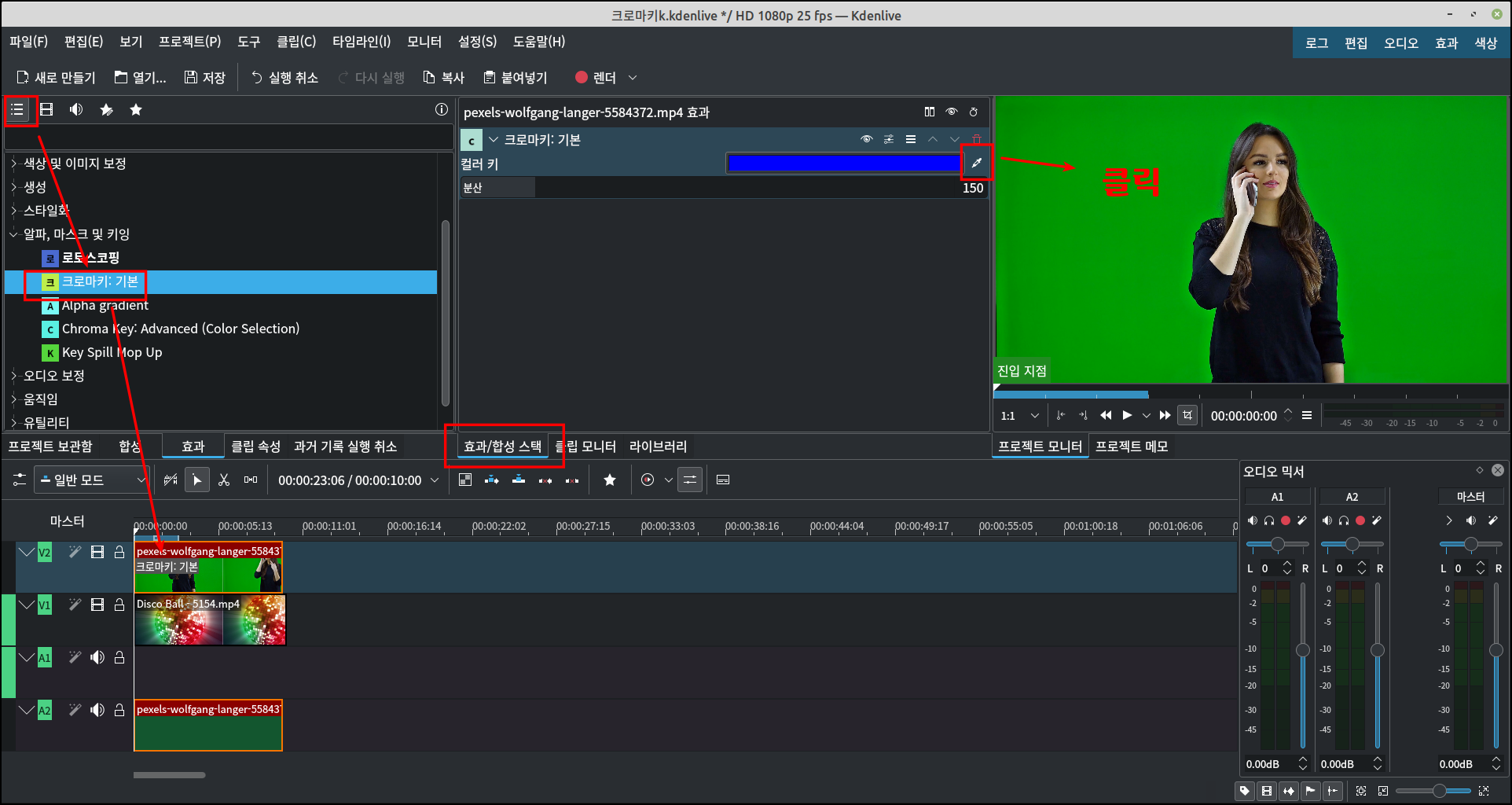Open render button dropdown arrow
Image resolution: width=1512 pixels, height=805 pixels.
coord(633,77)
